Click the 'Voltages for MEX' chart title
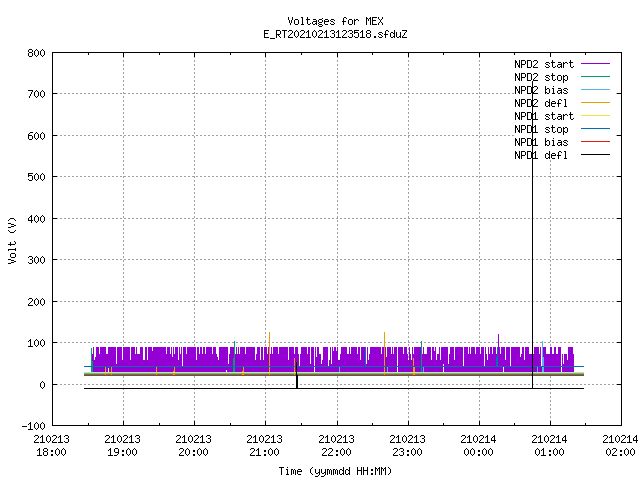This screenshot has height=480, width=640. coord(335,21)
